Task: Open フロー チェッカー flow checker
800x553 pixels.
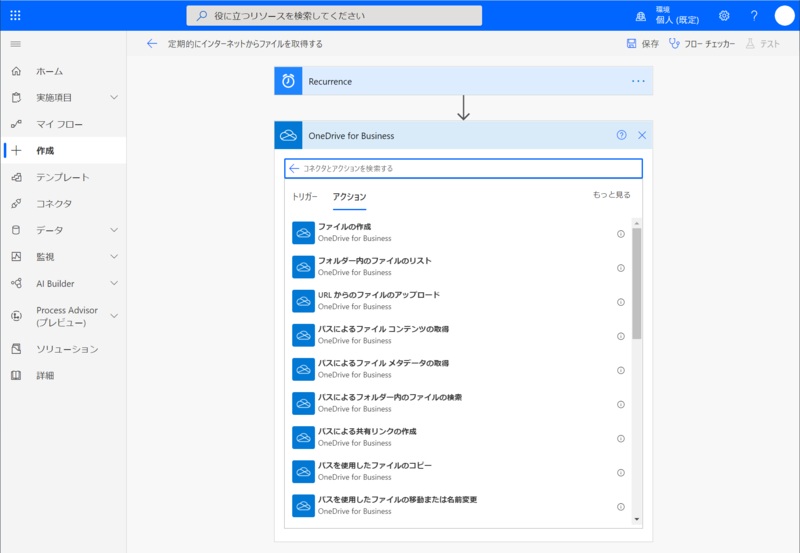Action: tap(702, 44)
